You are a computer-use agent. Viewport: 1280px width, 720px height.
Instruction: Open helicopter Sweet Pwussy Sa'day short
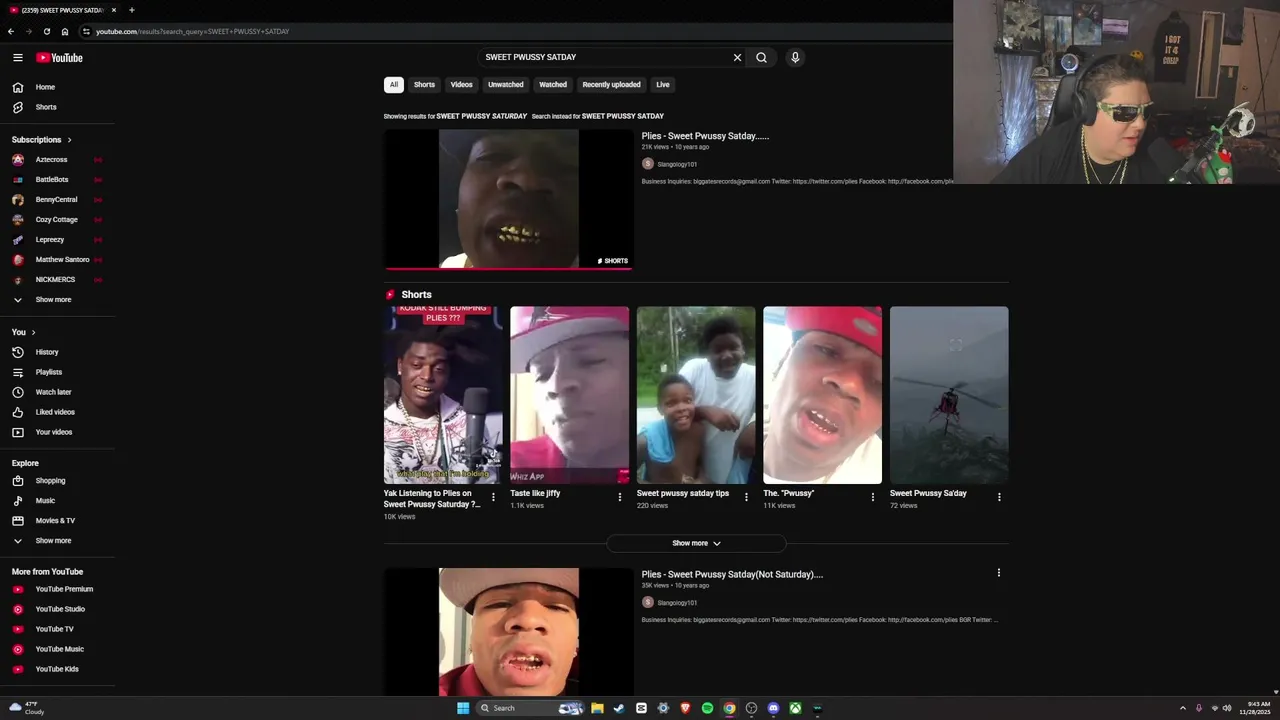(949, 395)
